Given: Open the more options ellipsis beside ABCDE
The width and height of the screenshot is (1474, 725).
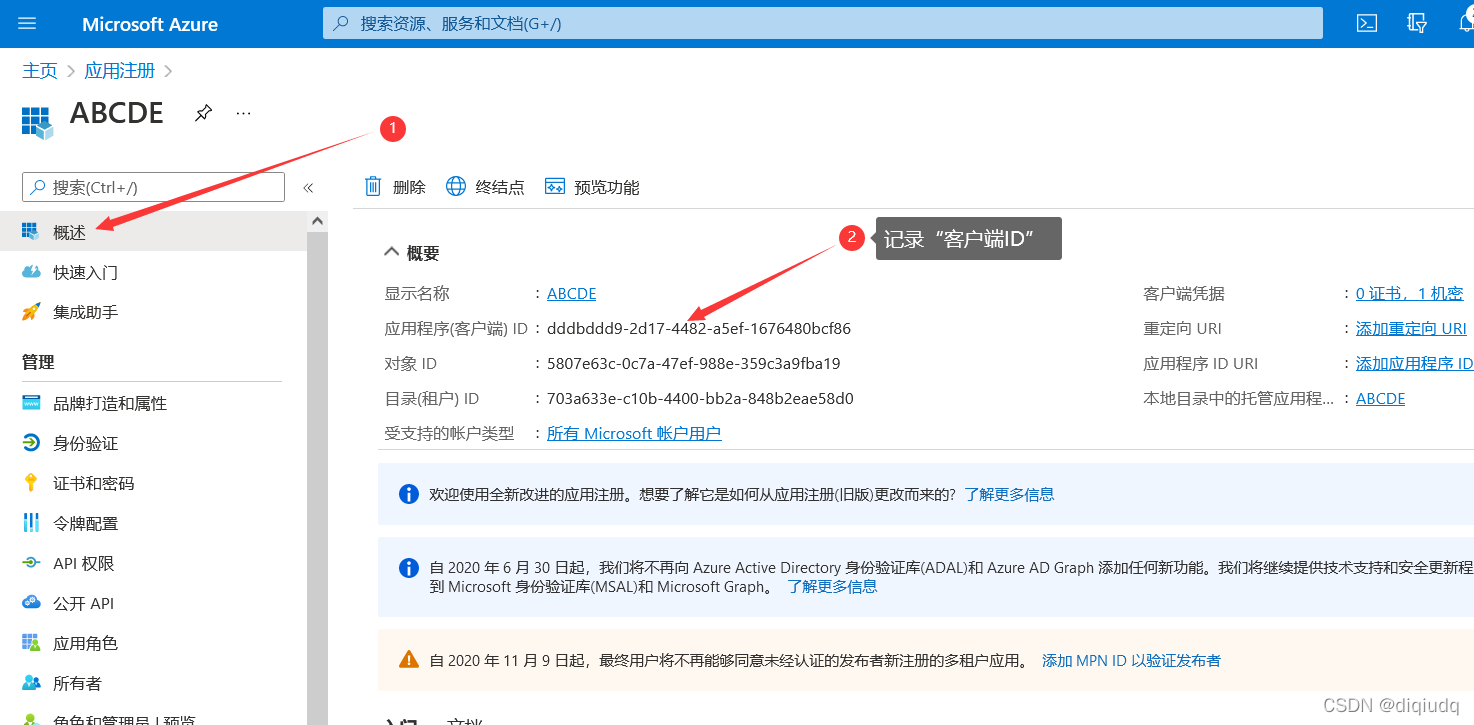Looking at the screenshot, I should pos(243,113).
